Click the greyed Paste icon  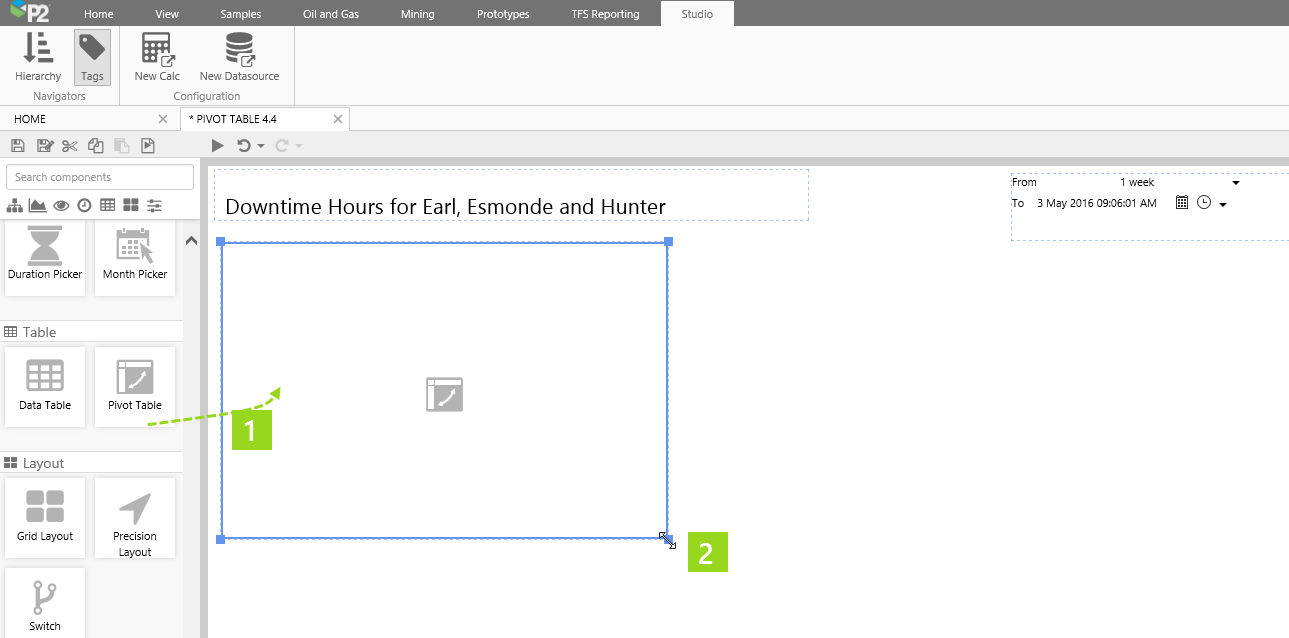click(x=122, y=146)
